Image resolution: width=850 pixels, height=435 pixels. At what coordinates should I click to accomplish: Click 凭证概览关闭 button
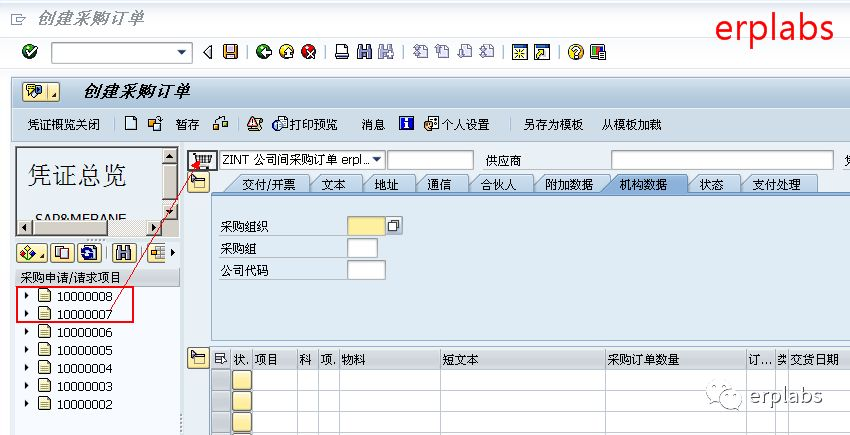coord(63,125)
